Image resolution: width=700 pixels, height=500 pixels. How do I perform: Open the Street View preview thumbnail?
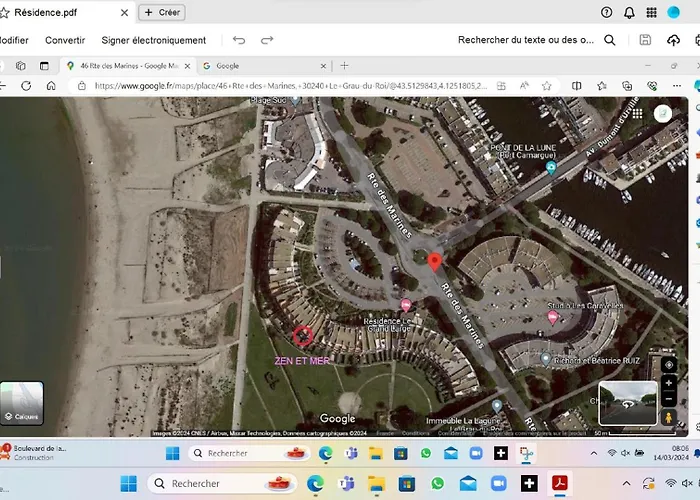[x=627, y=402]
